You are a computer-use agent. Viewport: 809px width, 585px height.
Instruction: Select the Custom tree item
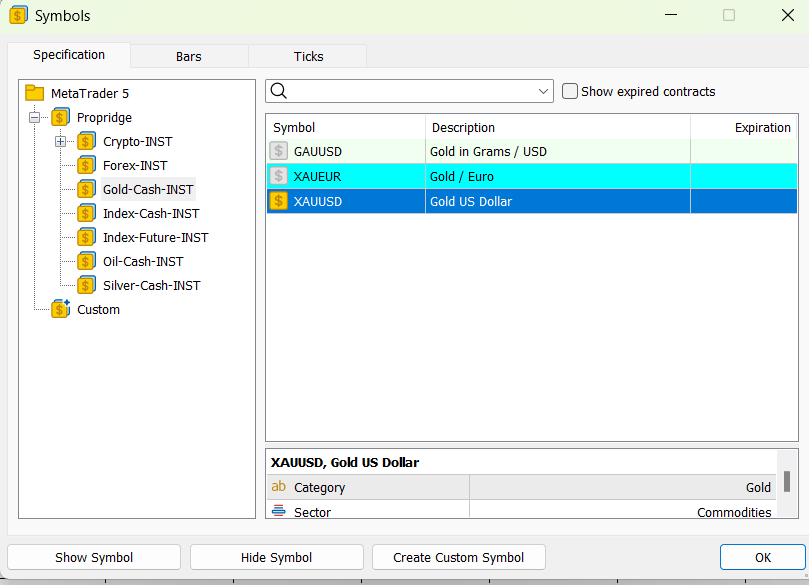point(99,309)
